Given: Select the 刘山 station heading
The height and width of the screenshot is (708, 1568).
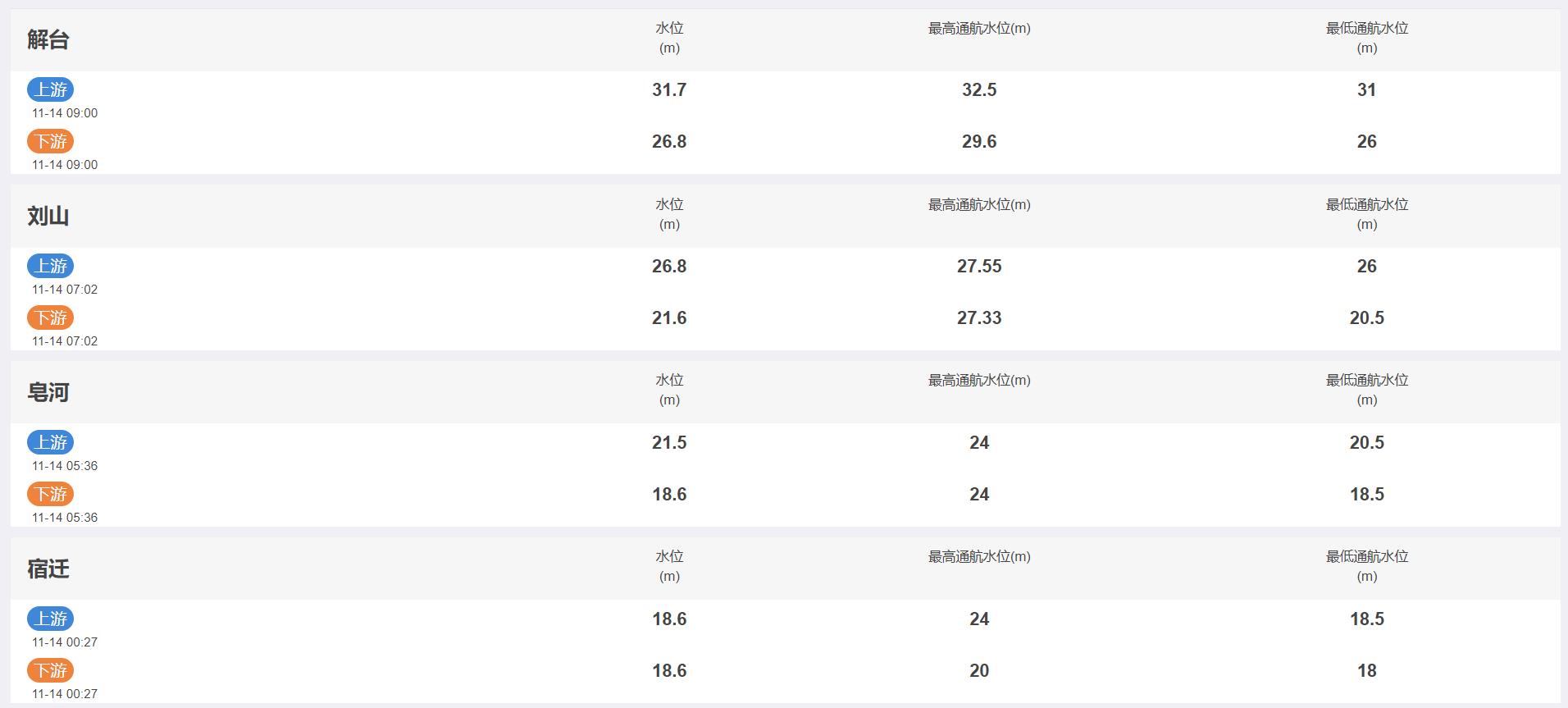Looking at the screenshot, I should 48,216.
